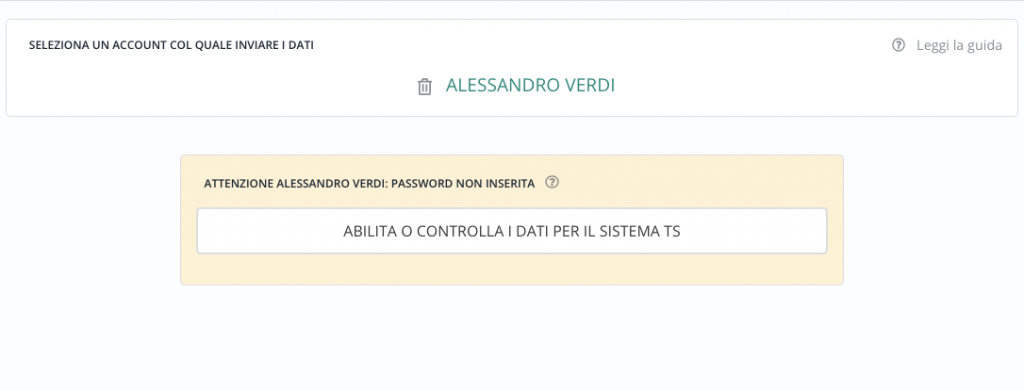The height and width of the screenshot is (391, 1024).
Task: Open the question mark next to password warning
Action: tap(552, 182)
